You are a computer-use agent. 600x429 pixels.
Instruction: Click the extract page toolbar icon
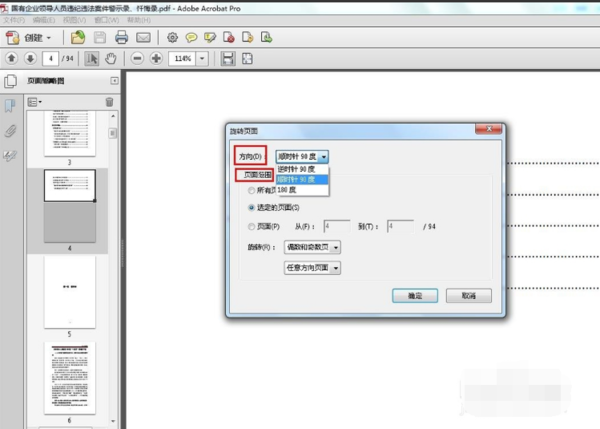click(x=248, y=38)
